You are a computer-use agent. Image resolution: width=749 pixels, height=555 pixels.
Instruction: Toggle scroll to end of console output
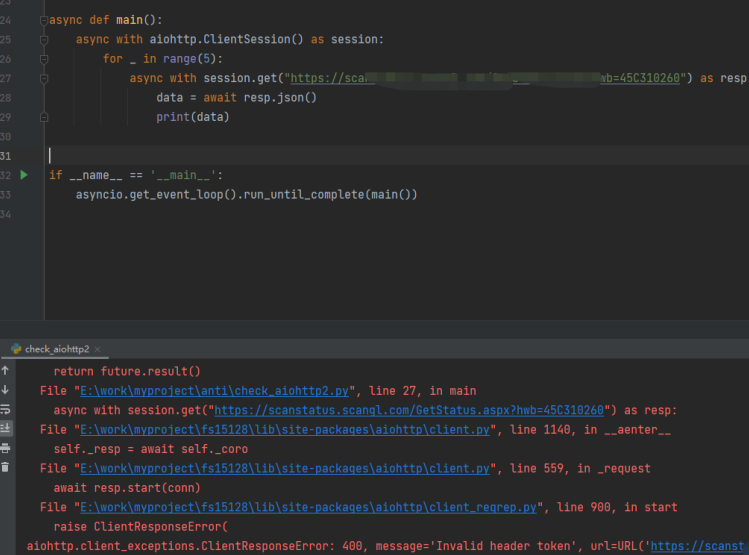click(x=6, y=428)
